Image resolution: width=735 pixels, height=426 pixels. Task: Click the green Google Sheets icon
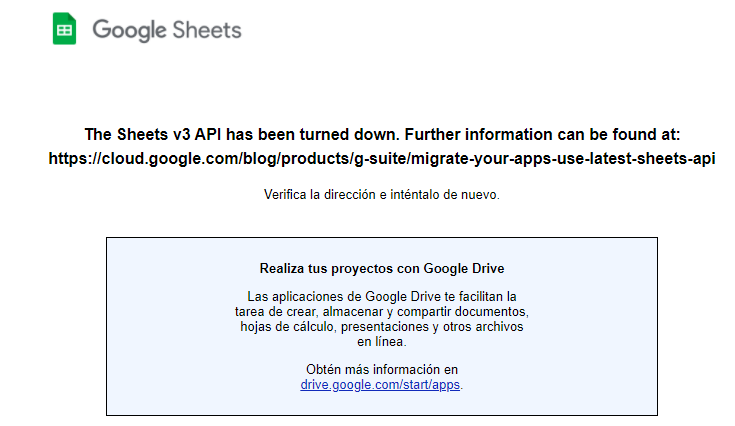[x=64, y=29]
